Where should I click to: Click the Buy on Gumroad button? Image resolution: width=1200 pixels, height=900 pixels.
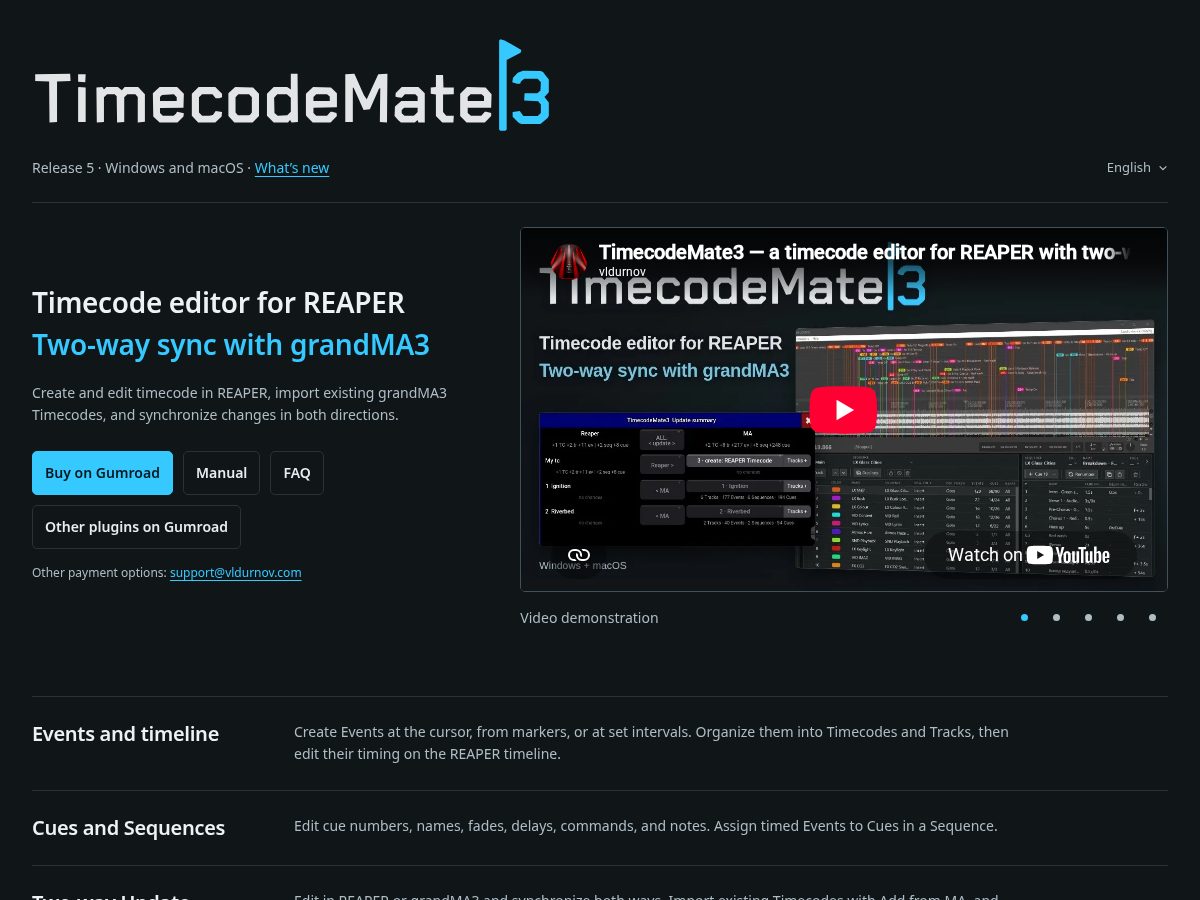102,473
